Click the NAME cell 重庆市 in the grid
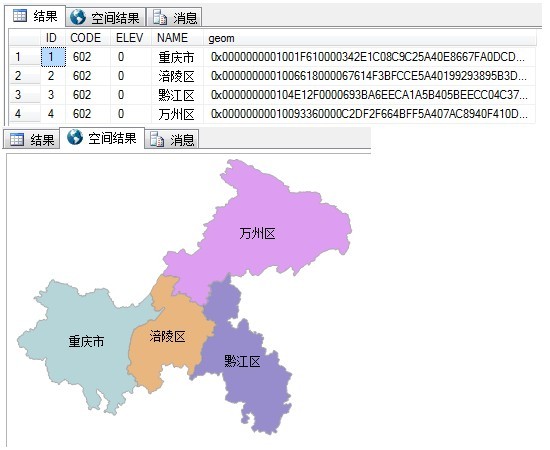 pos(177,56)
